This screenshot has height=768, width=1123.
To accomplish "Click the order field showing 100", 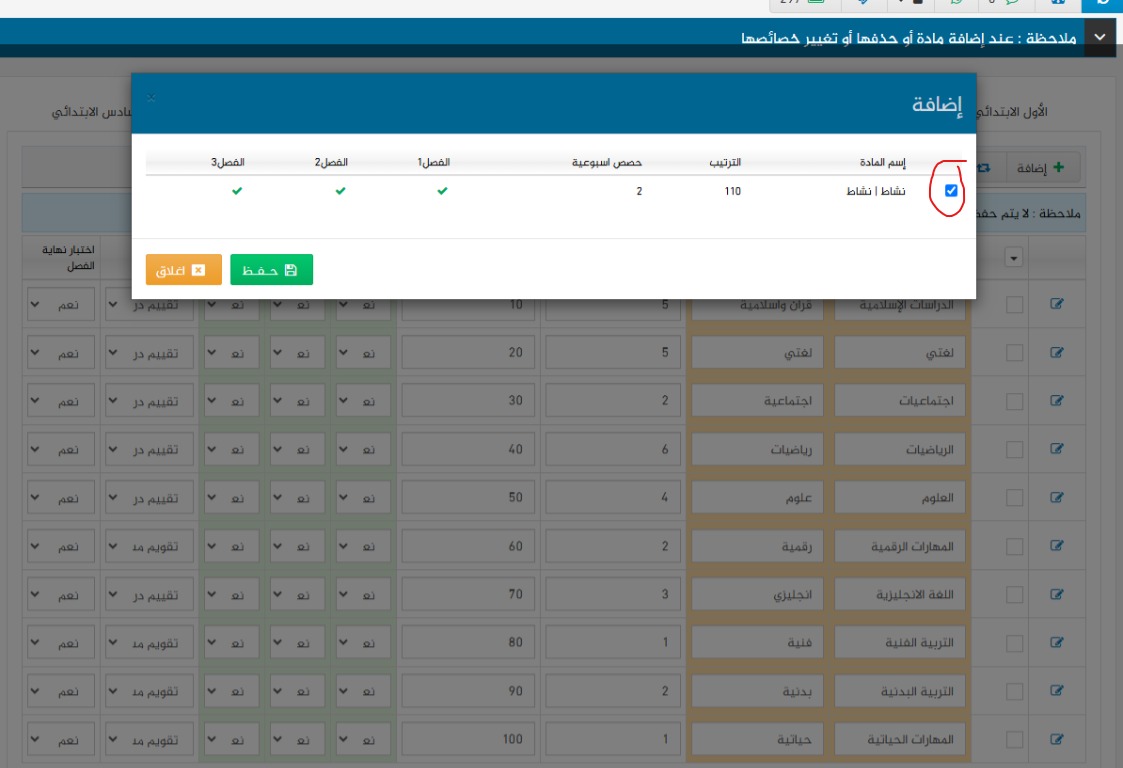I will click(x=468, y=739).
